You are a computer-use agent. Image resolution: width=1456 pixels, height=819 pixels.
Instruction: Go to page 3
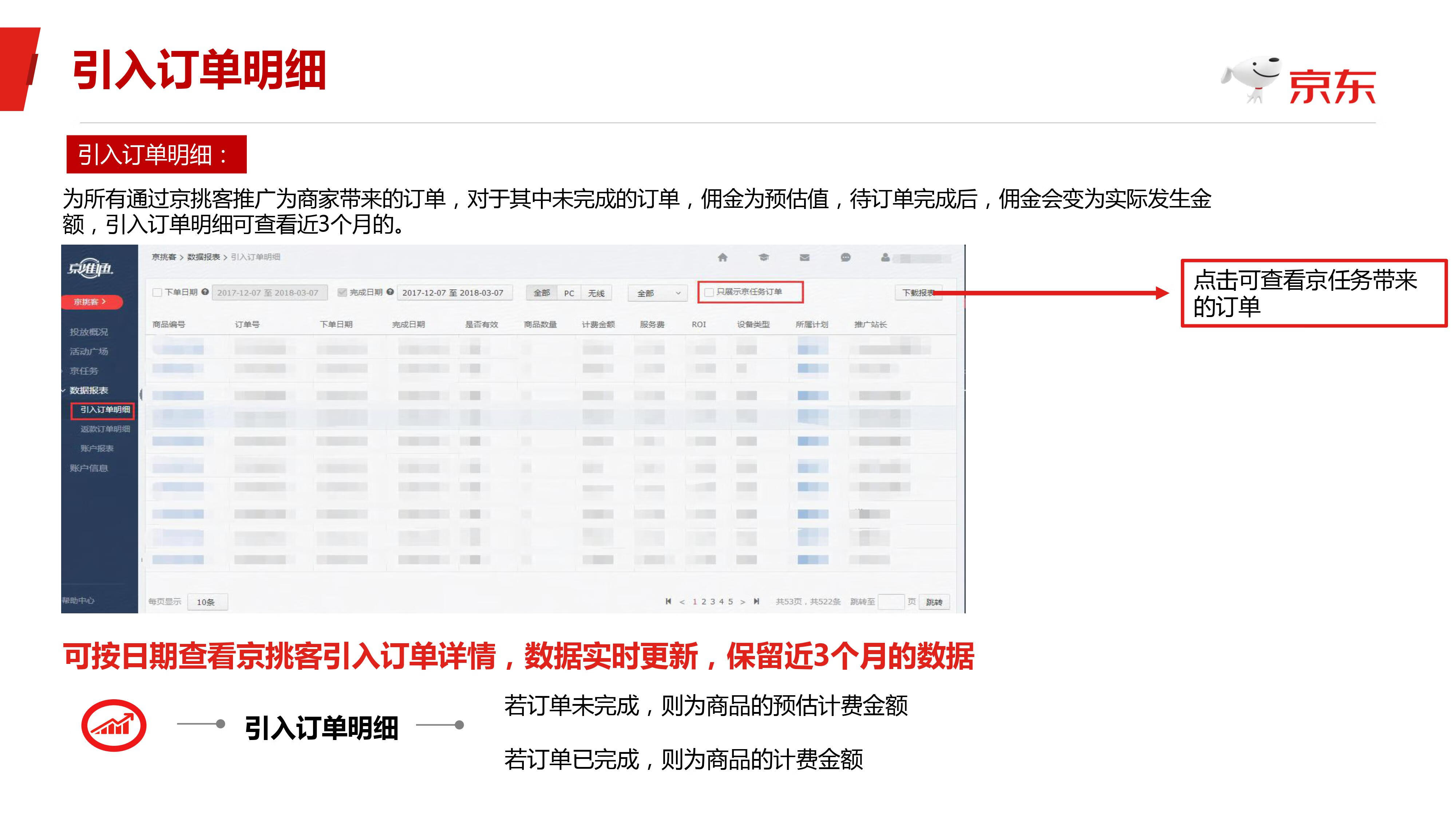(x=713, y=602)
